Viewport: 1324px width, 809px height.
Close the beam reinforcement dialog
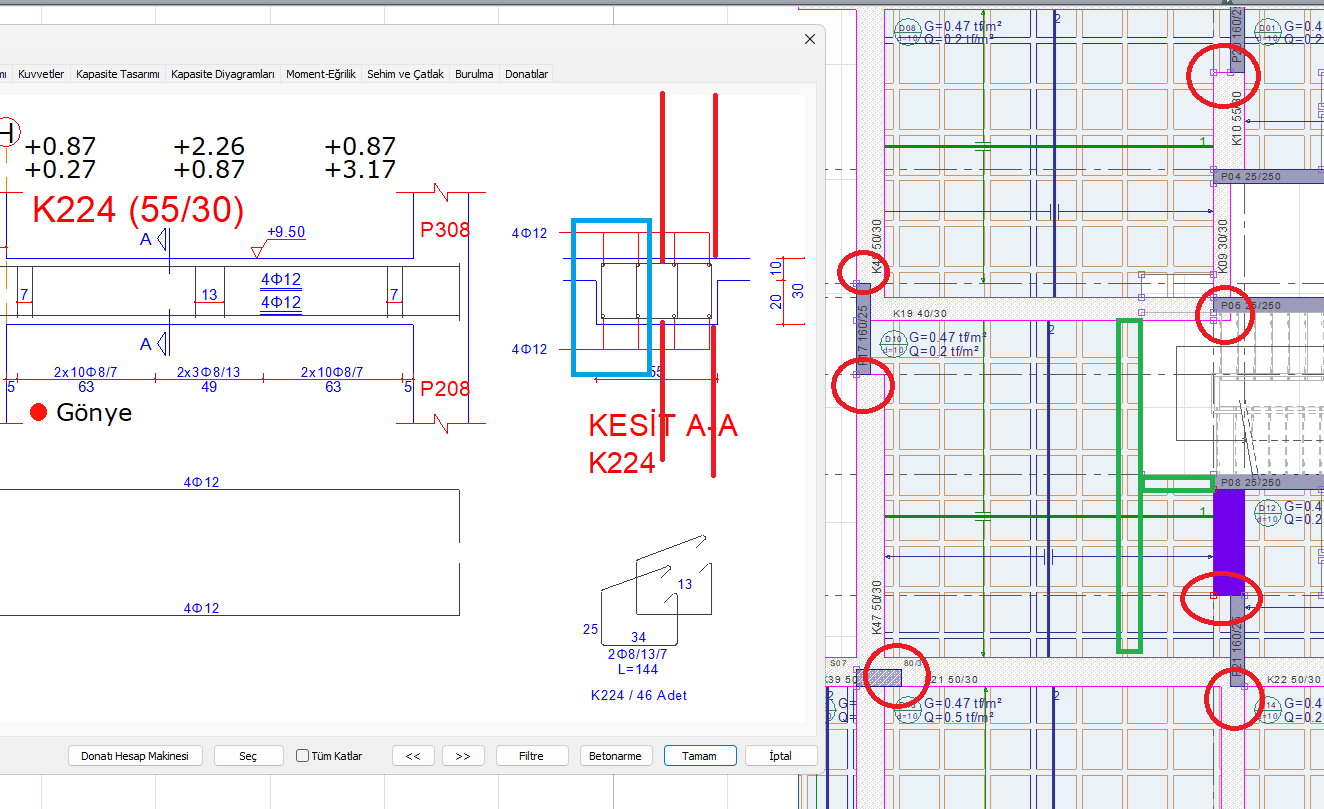pos(810,39)
